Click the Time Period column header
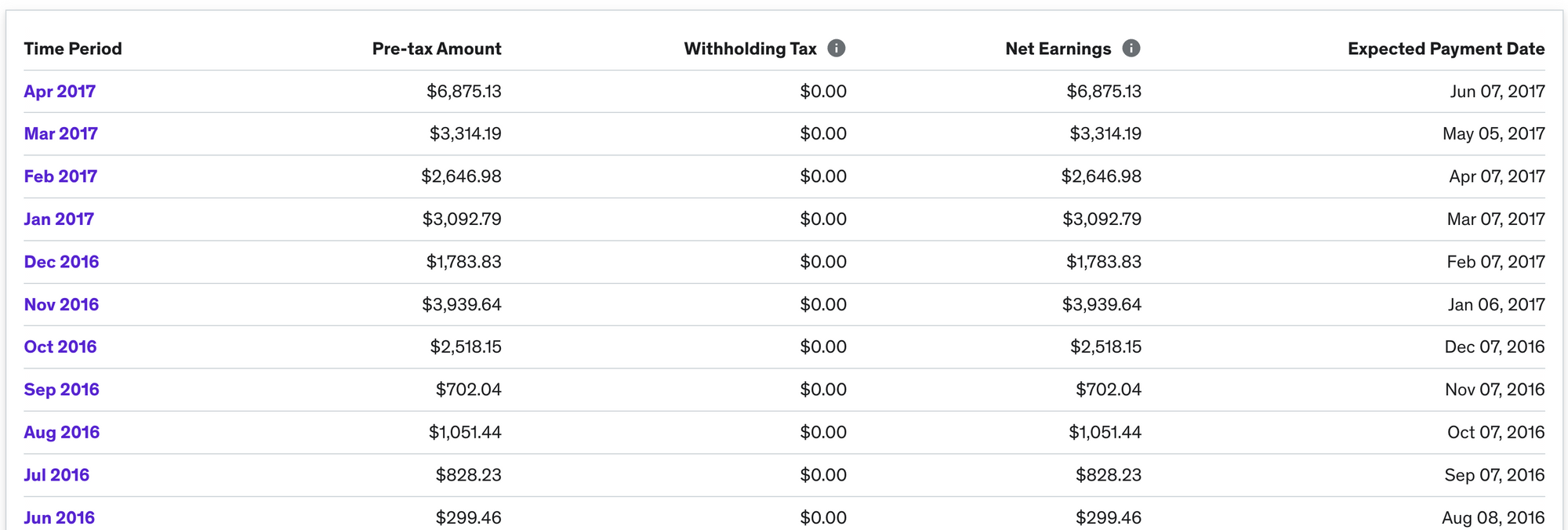The image size is (1568, 530). click(73, 49)
